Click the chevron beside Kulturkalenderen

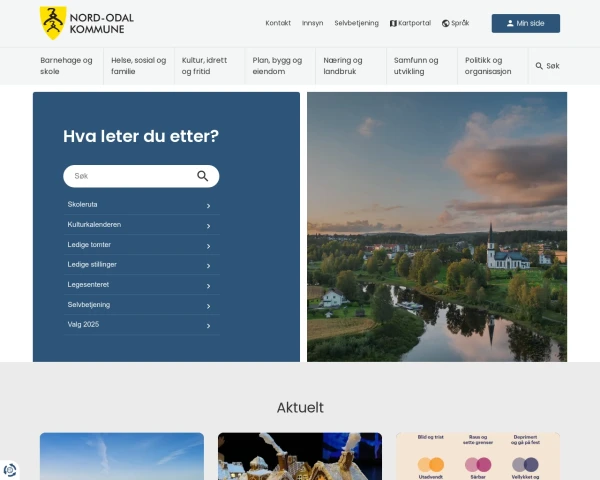click(209, 226)
